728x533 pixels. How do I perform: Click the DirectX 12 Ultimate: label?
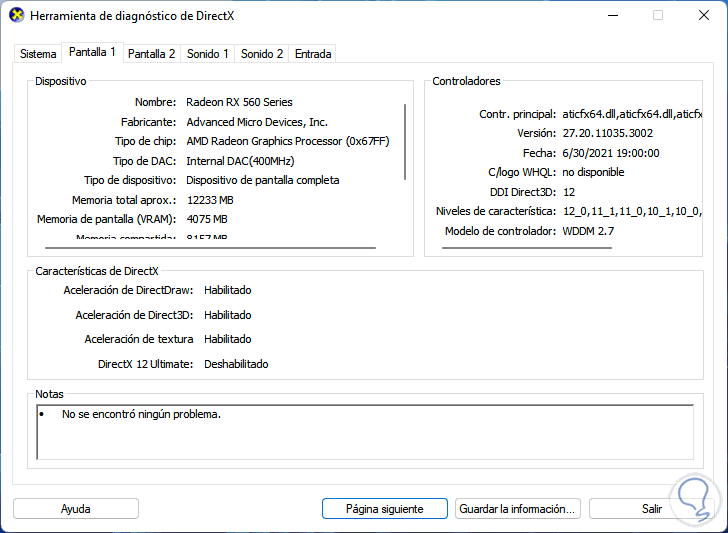[145, 364]
